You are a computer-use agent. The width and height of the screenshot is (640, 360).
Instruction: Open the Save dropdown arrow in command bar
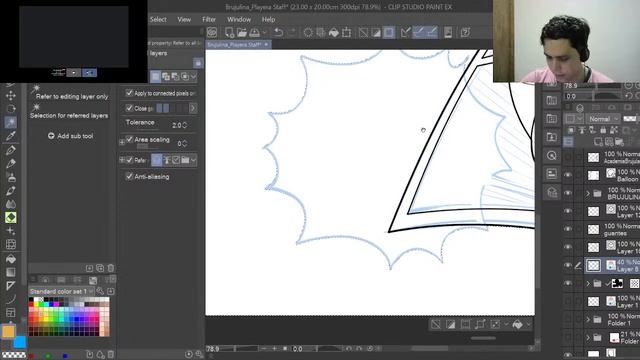pos(264,32)
